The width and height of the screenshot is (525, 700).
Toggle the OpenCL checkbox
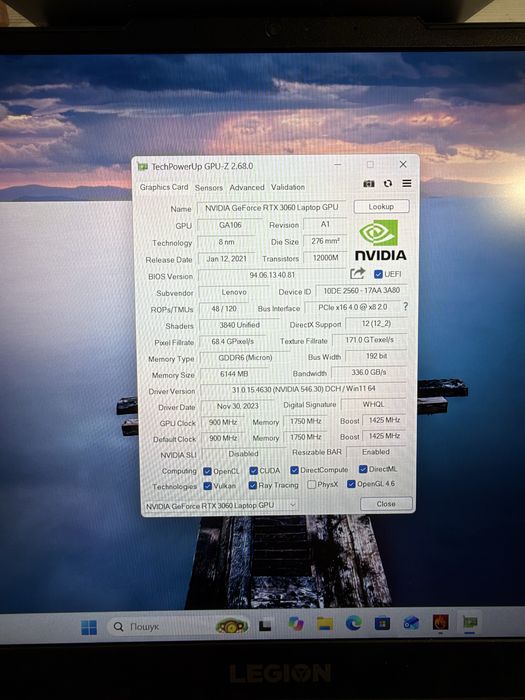(x=207, y=471)
